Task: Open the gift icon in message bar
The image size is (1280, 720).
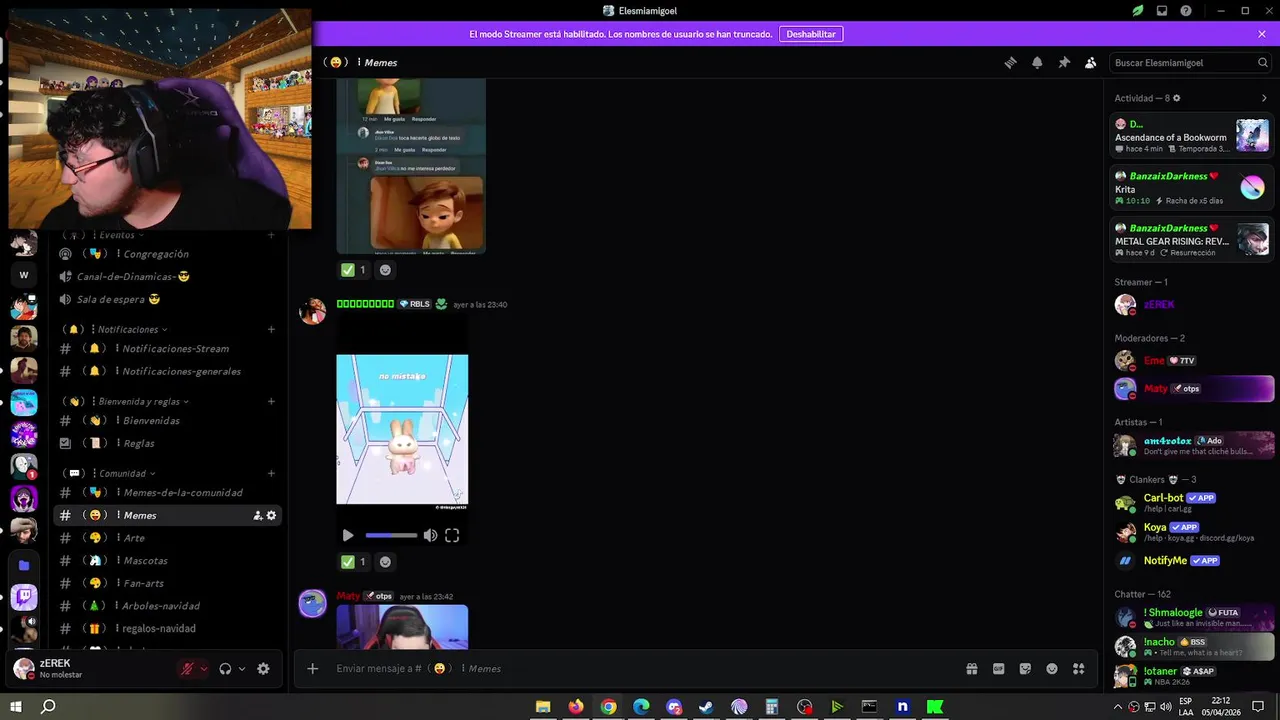Action: pos(971,668)
